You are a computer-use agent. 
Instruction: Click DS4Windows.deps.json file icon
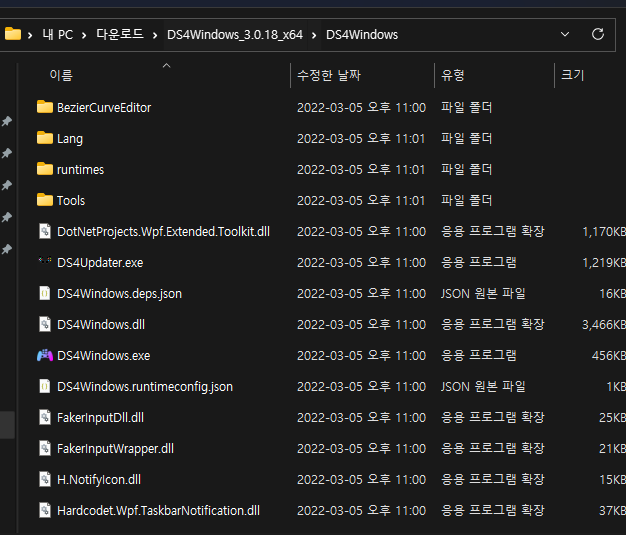[x=45, y=293]
